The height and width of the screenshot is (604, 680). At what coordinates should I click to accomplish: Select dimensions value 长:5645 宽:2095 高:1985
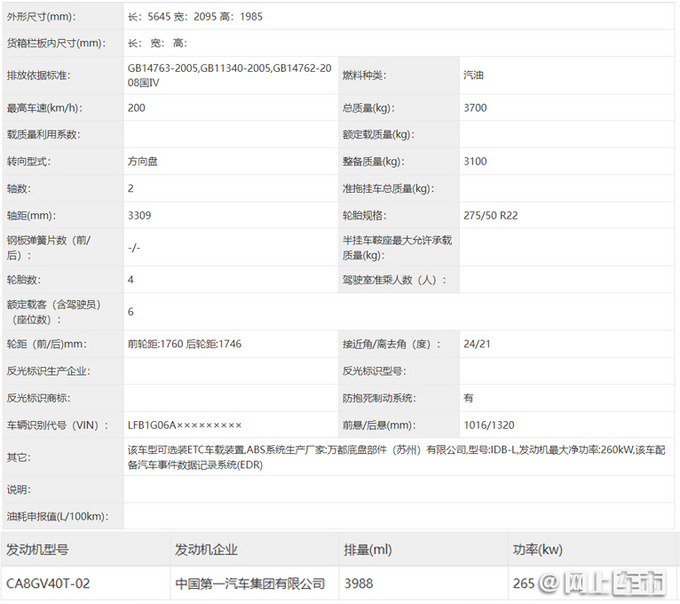point(195,17)
